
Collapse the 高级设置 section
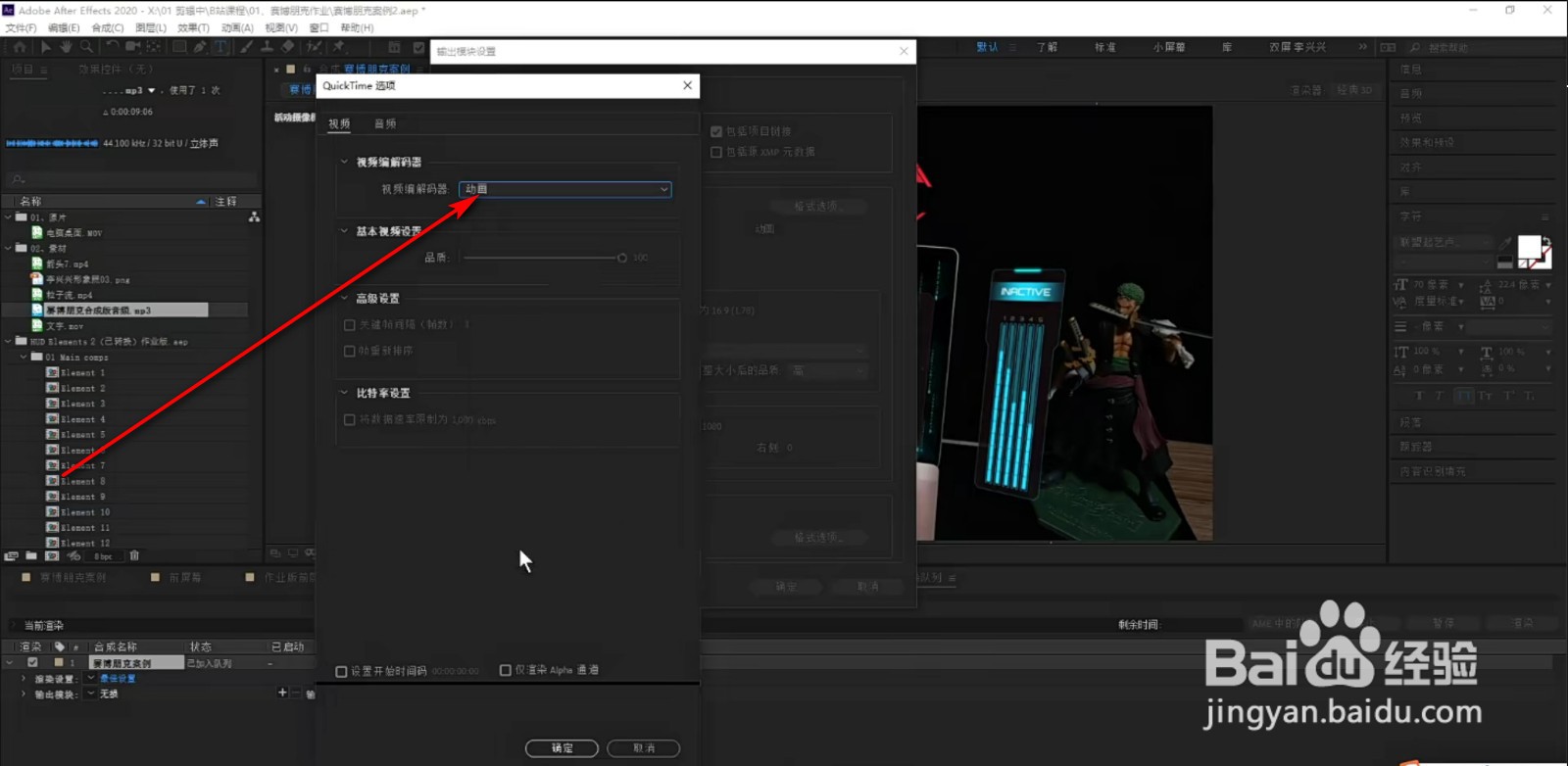(x=344, y=298)
